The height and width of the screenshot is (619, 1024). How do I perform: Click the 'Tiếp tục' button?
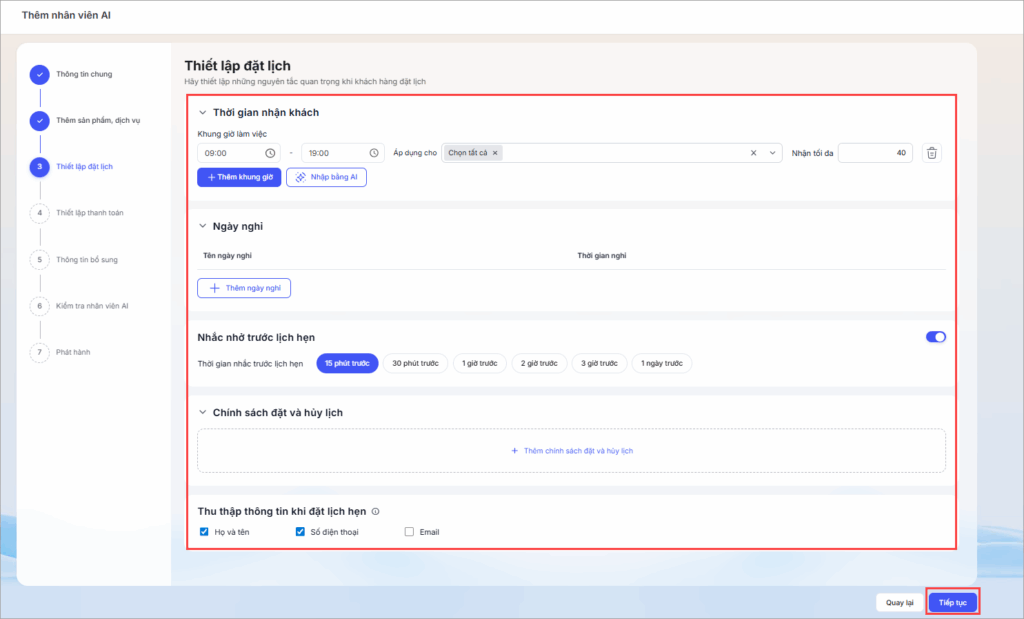click(x=952, y=602)
